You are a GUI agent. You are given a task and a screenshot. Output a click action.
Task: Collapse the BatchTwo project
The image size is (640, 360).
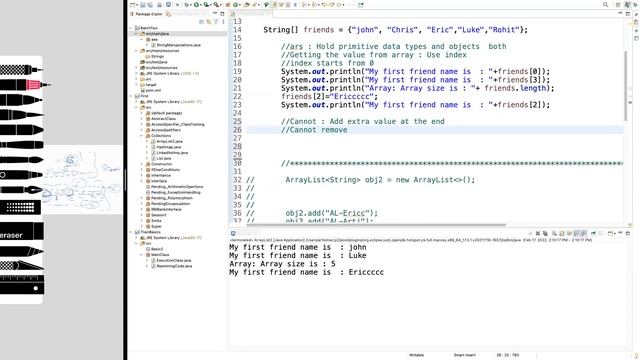[131, 28]
